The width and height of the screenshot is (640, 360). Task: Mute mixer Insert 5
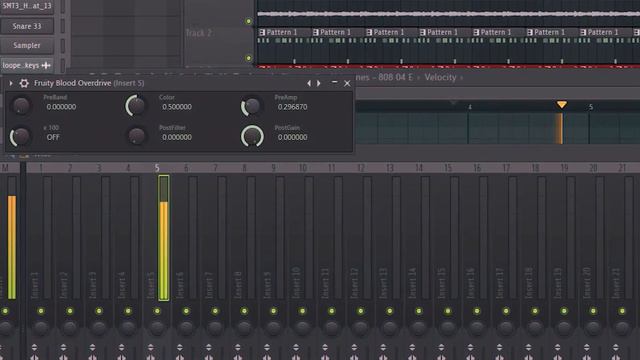(x=157, y=311)
